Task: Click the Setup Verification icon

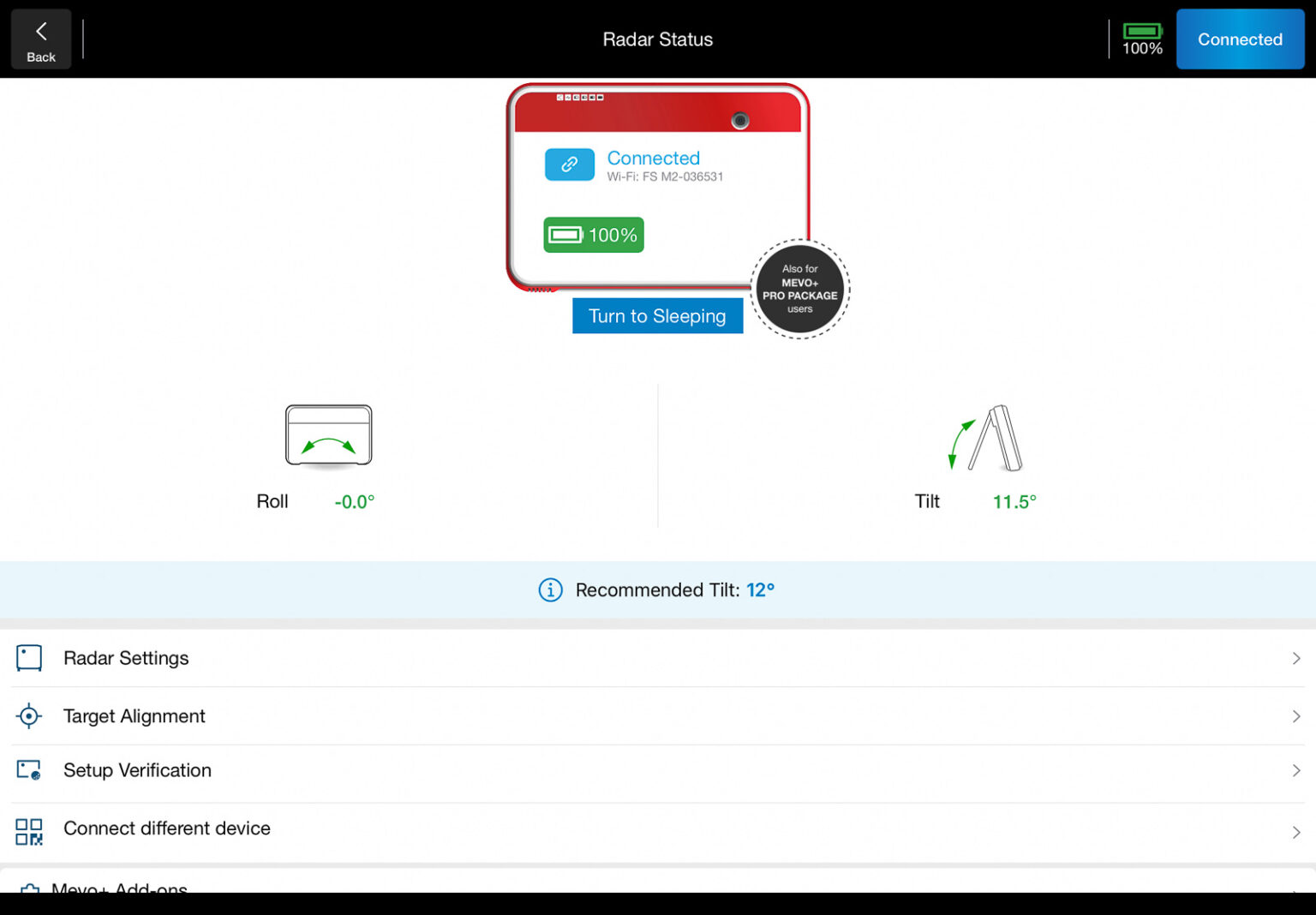Action: [29, 770]
